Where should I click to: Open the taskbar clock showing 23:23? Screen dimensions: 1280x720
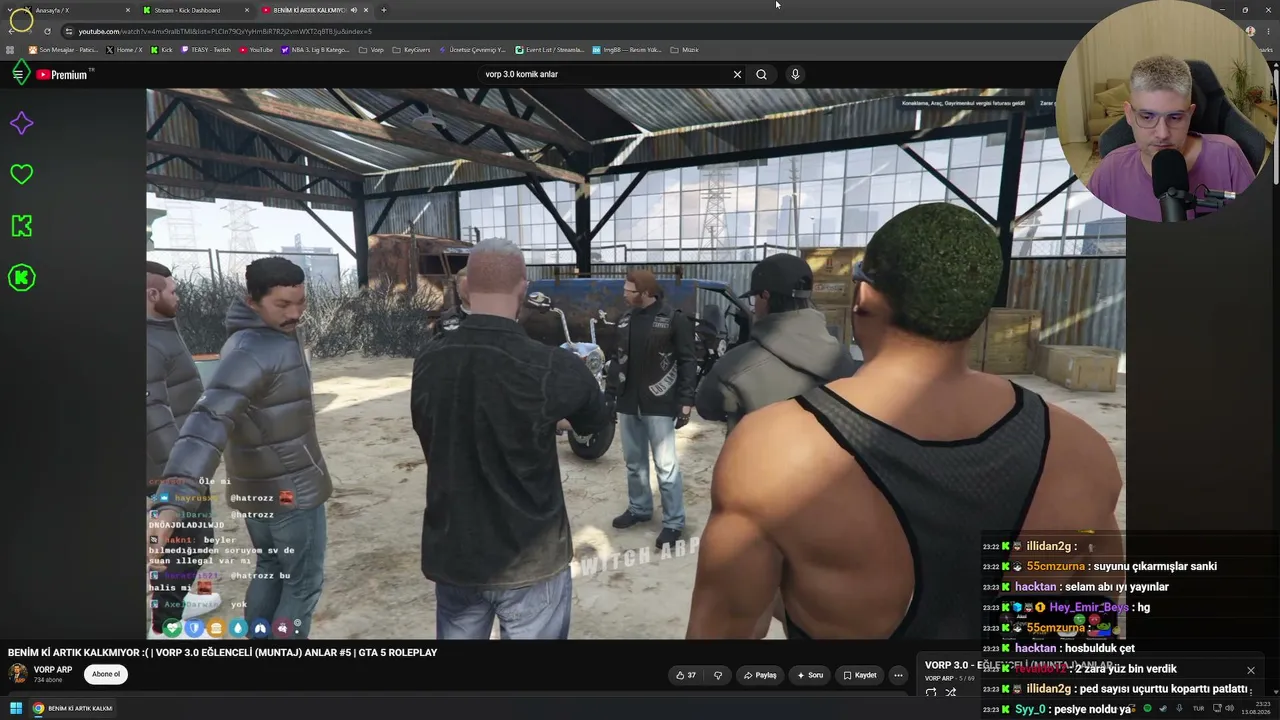pyautogui.click(x=1255, y=709)
